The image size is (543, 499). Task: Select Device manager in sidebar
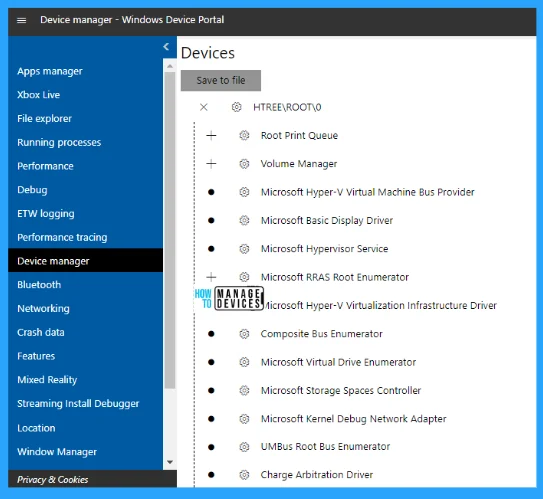[x=85, y=261]
